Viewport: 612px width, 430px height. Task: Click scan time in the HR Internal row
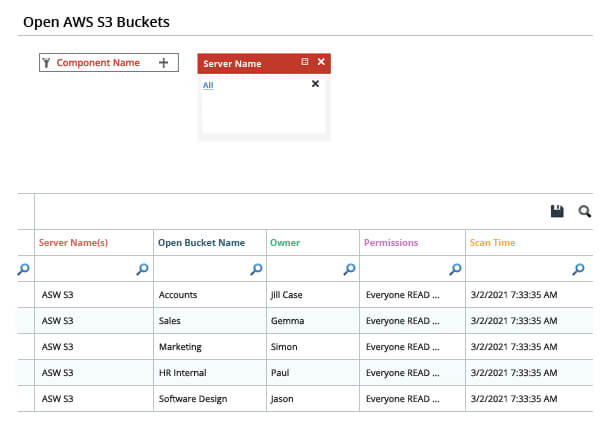(514, 373)
